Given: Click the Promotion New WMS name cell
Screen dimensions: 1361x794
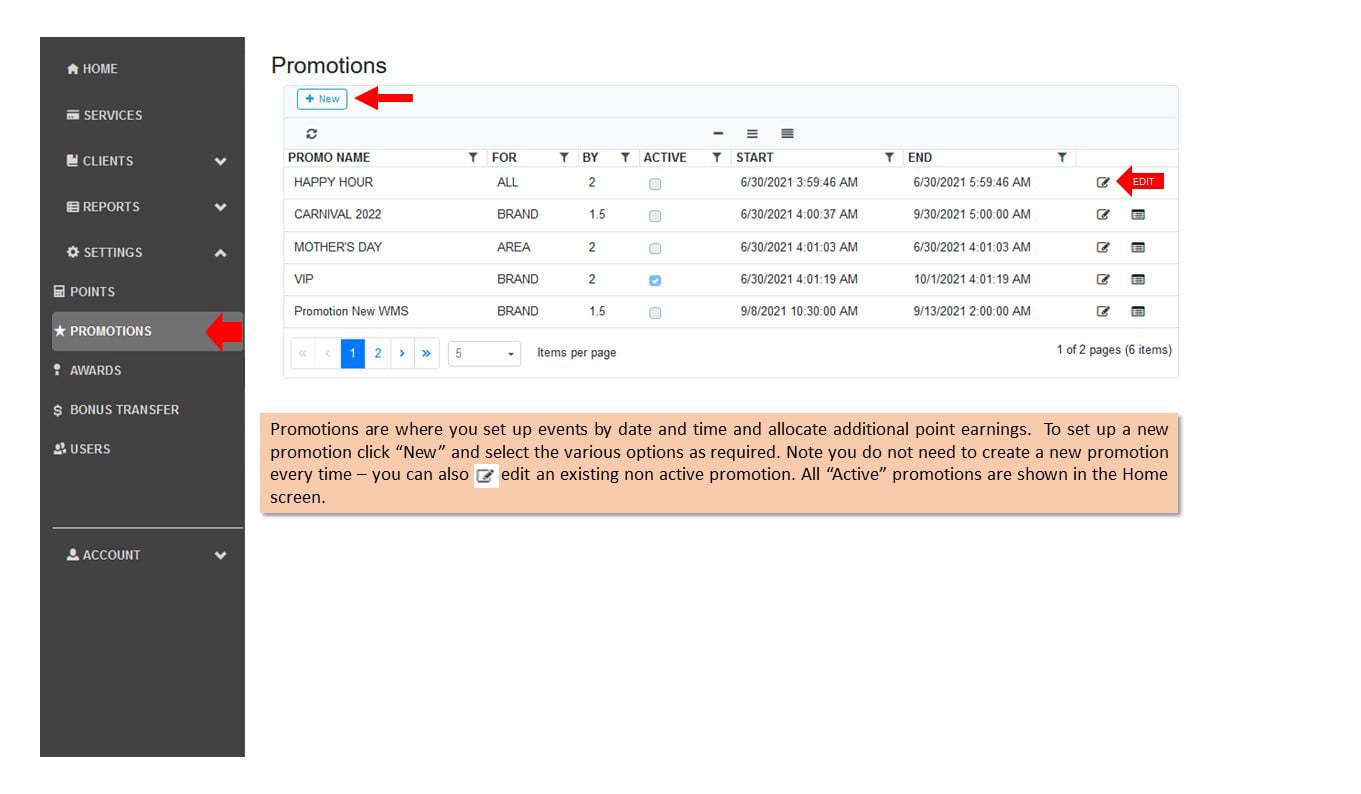Looking at the screenshot, I should pyautogui.click(x=351, y=311).
